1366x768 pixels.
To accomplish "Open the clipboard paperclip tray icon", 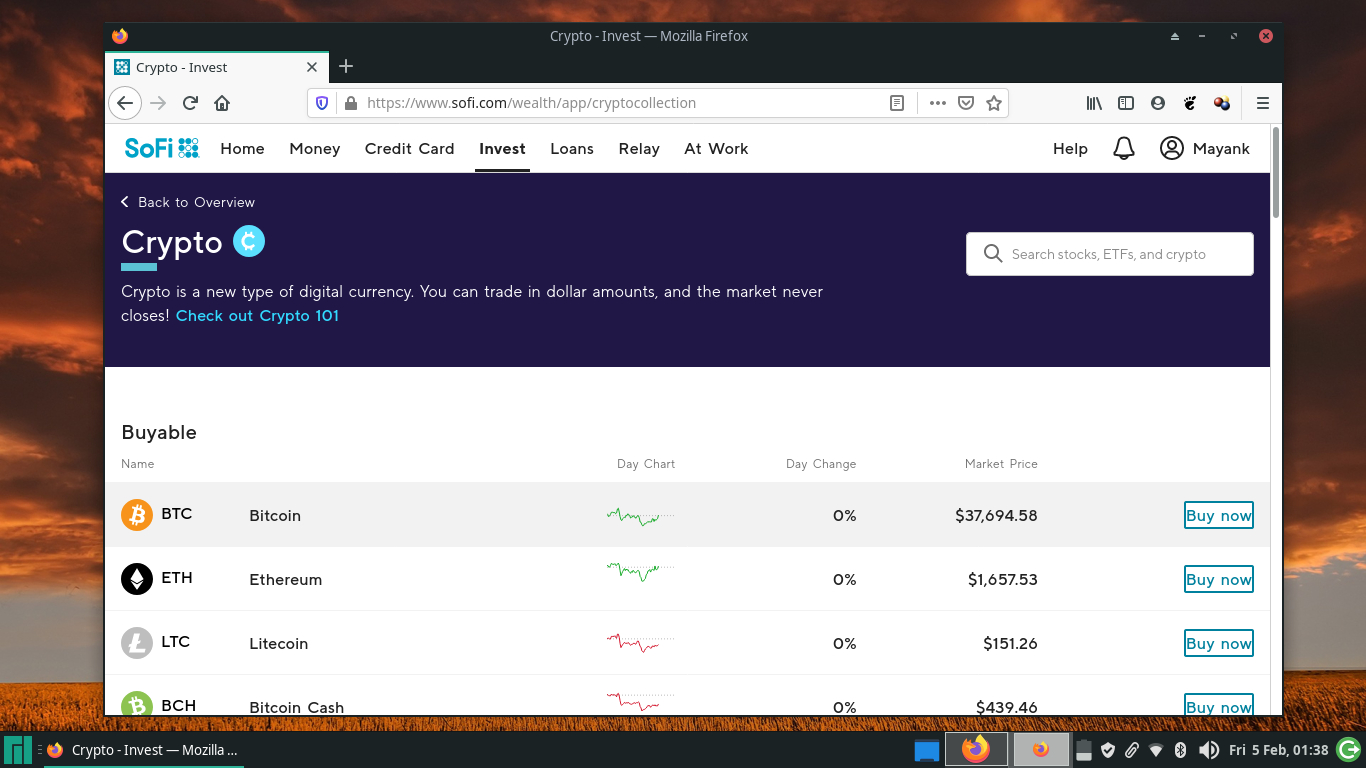I will pyautogui.click(x=1132, y=750).
